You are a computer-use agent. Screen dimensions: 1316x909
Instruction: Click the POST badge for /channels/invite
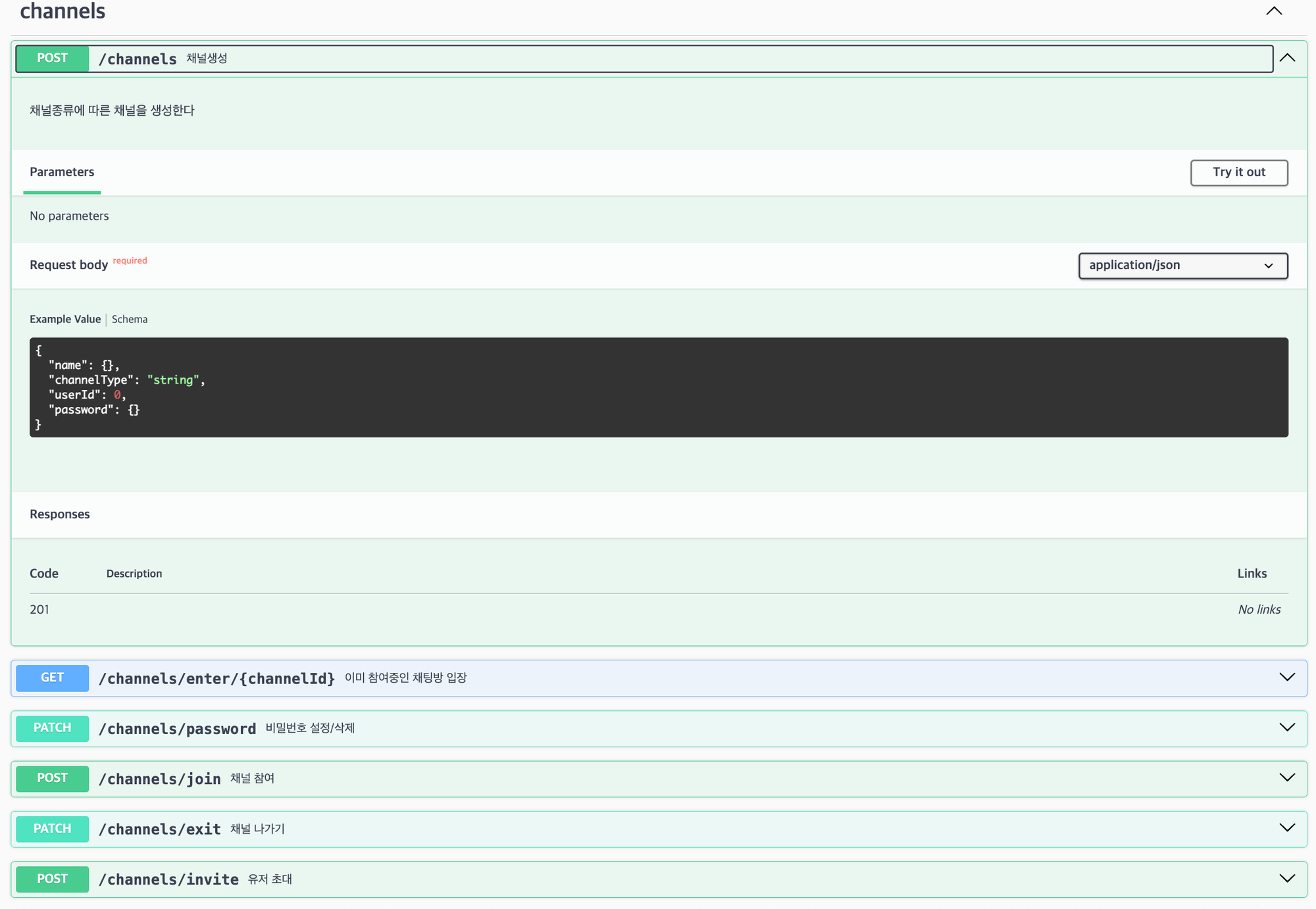pos(52,879)
